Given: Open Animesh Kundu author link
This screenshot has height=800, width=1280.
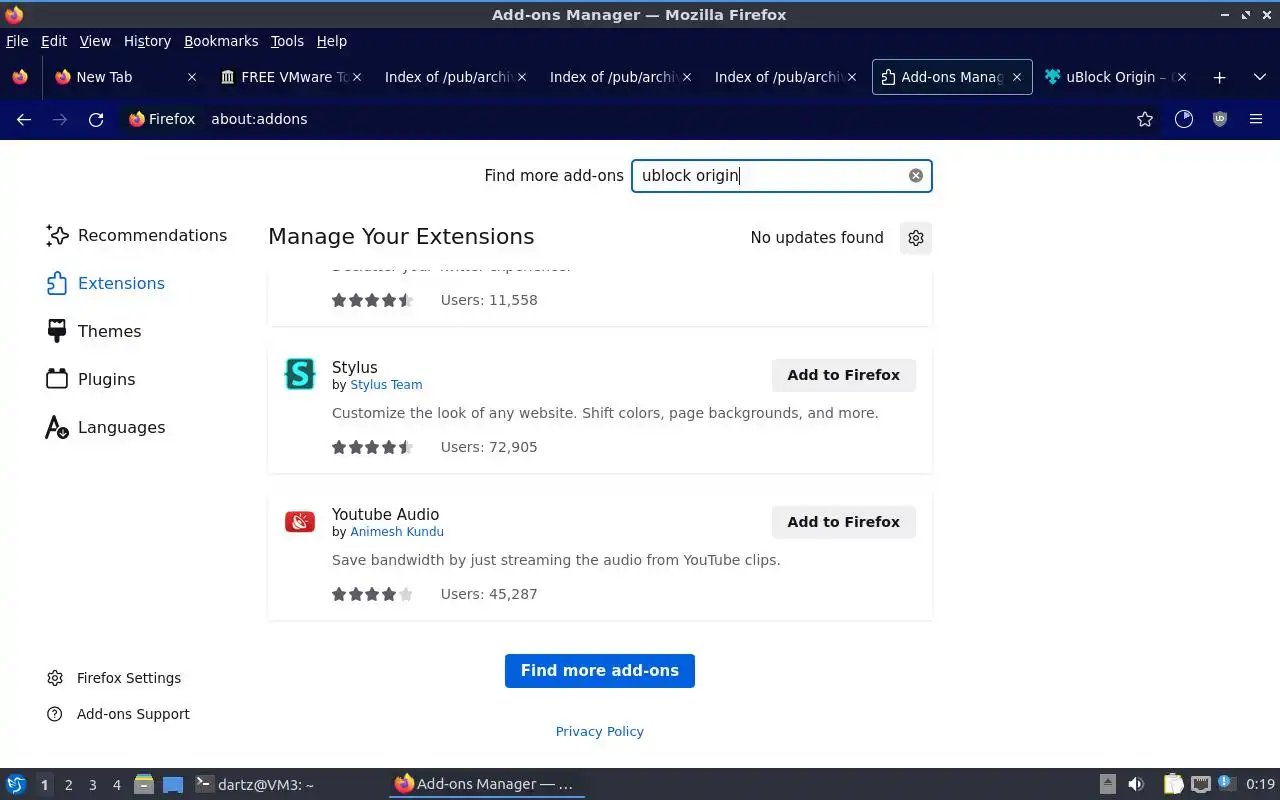Looking at the screenshot, I should point(397,532).
